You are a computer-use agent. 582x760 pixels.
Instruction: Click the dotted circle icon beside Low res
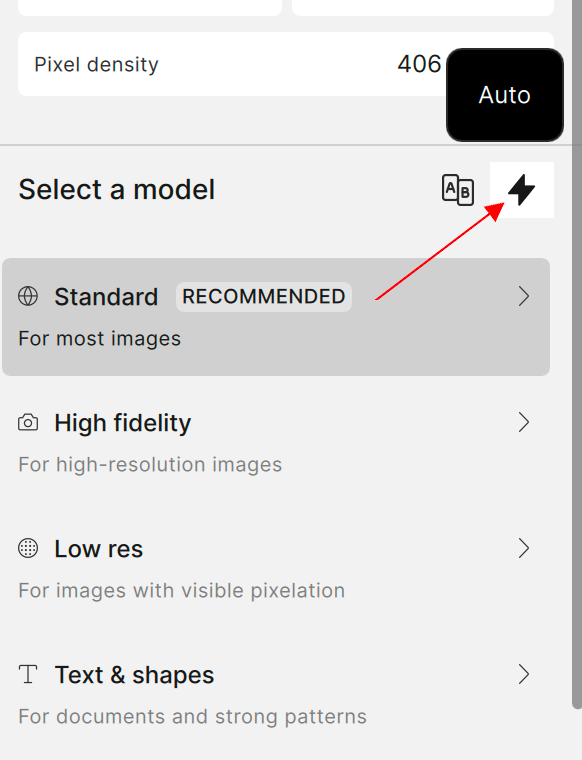pos(28,548)
